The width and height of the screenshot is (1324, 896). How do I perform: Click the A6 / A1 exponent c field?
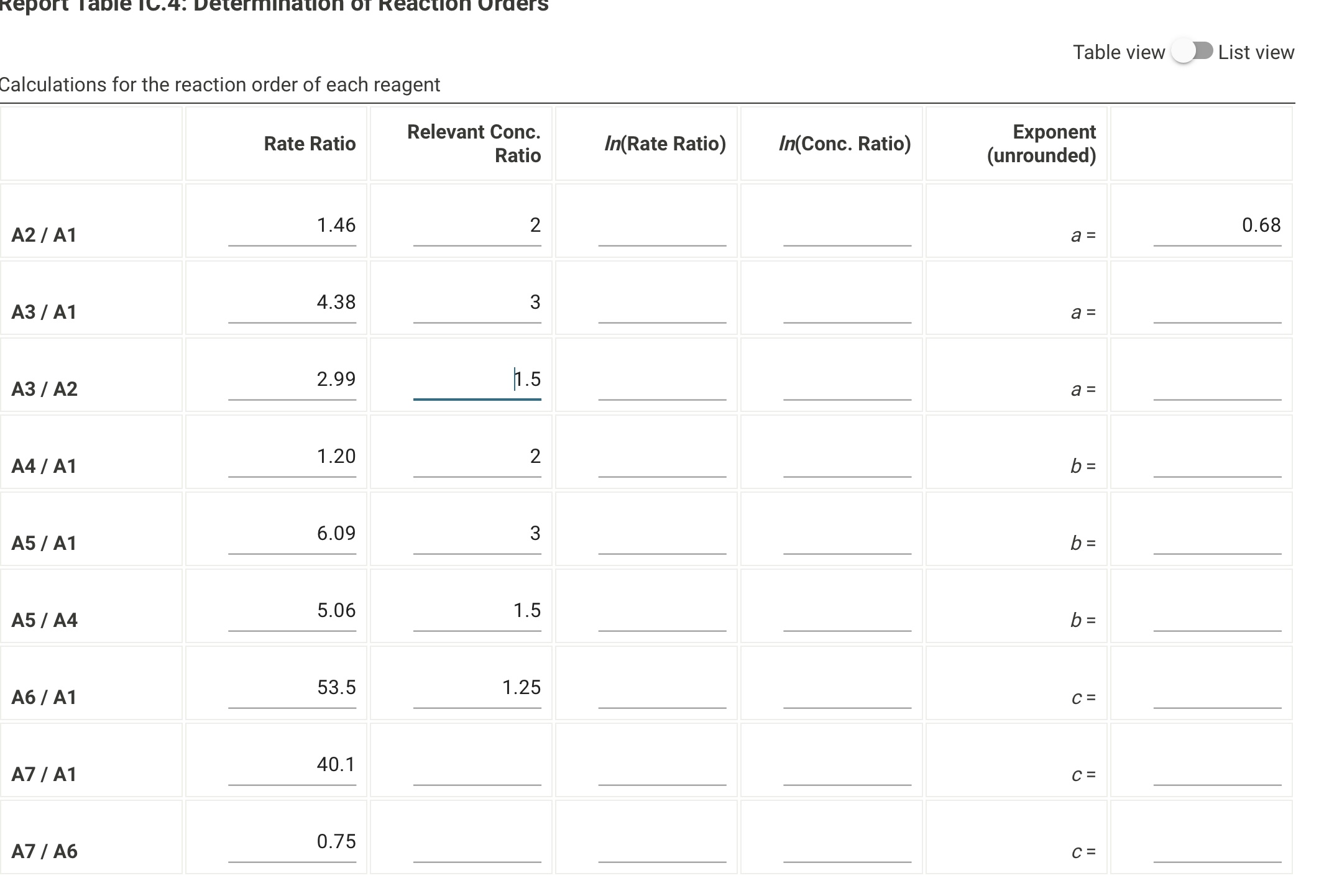point(1217,688)
